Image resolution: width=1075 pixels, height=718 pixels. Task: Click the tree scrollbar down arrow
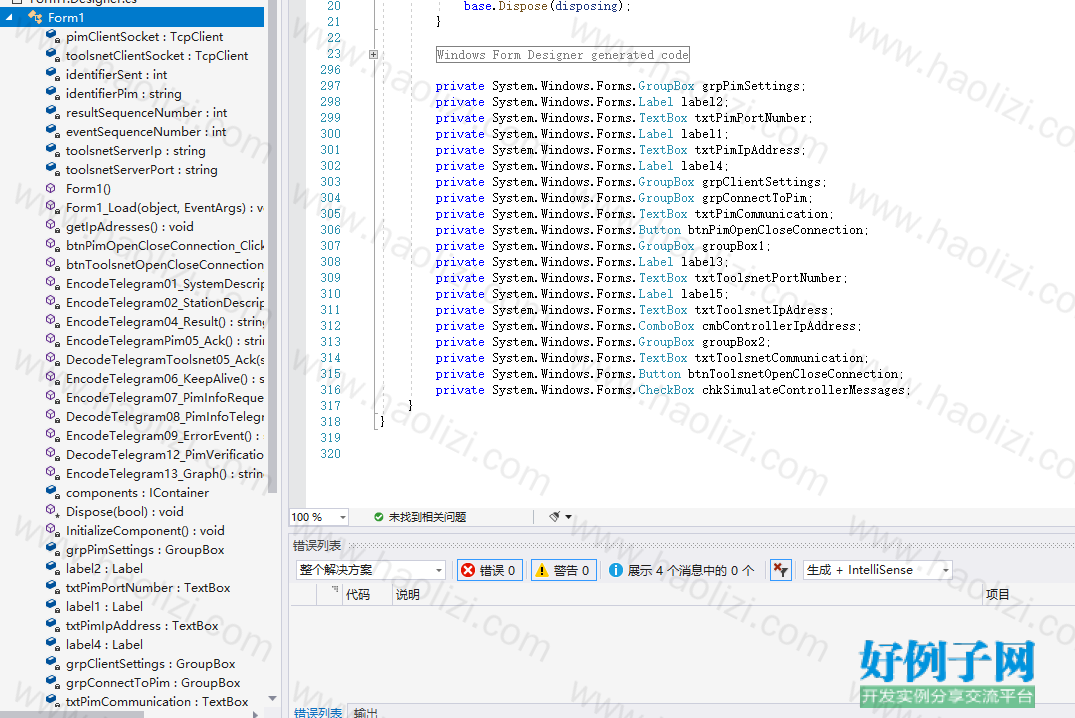pyautogui.click(x=272, y=699)
